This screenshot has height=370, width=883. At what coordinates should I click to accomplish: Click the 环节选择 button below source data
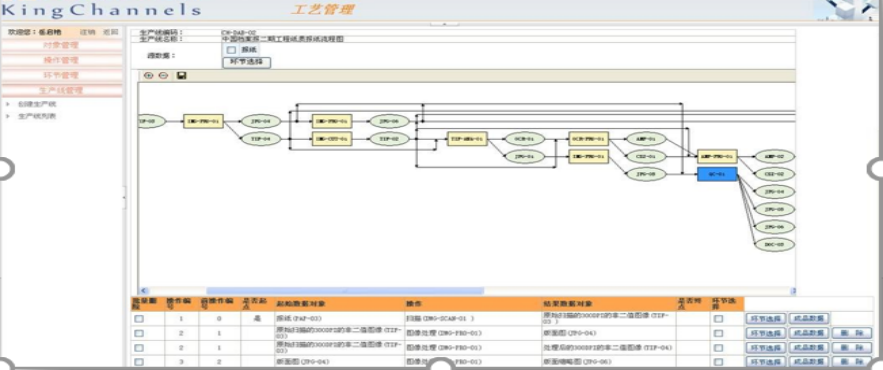(x=247, y=63)
